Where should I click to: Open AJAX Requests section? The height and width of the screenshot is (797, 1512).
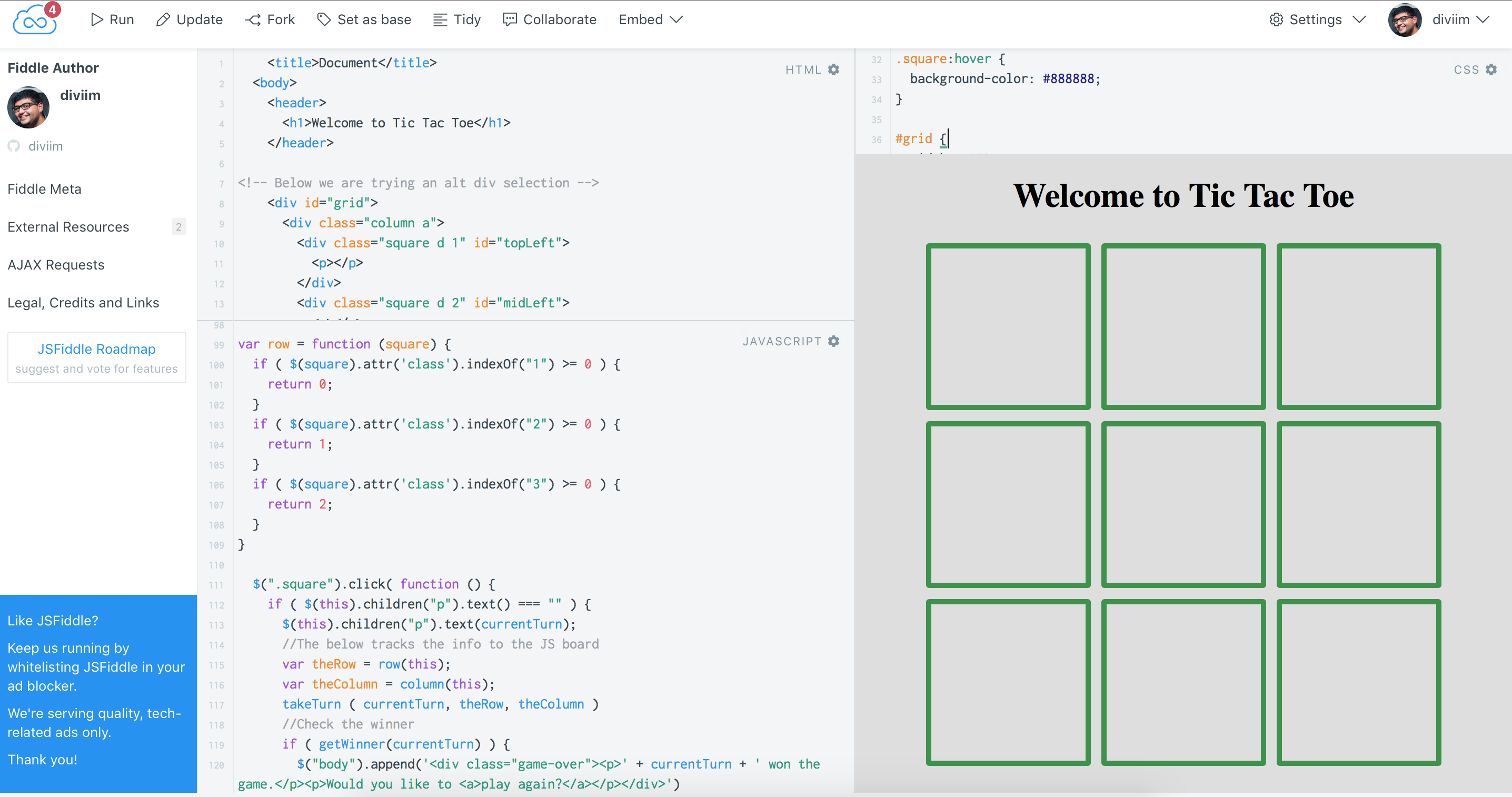(x=56, y=265)
